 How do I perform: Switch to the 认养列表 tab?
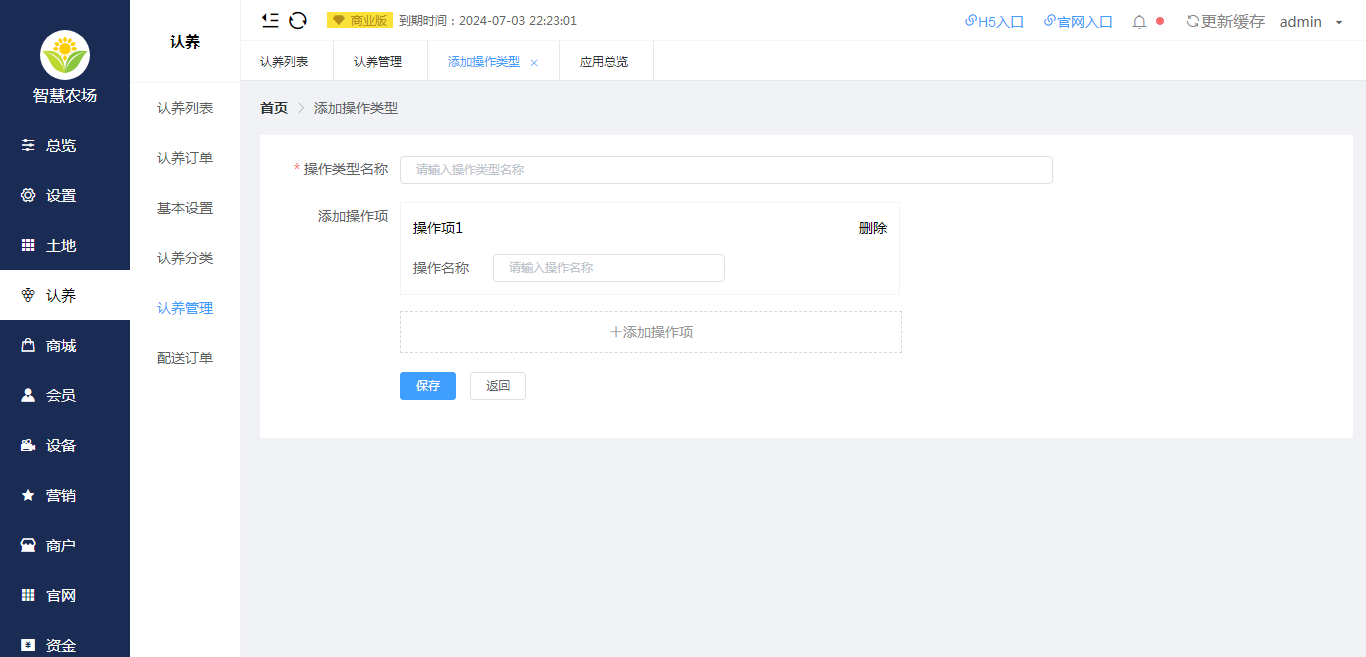(x=286, y=61)
